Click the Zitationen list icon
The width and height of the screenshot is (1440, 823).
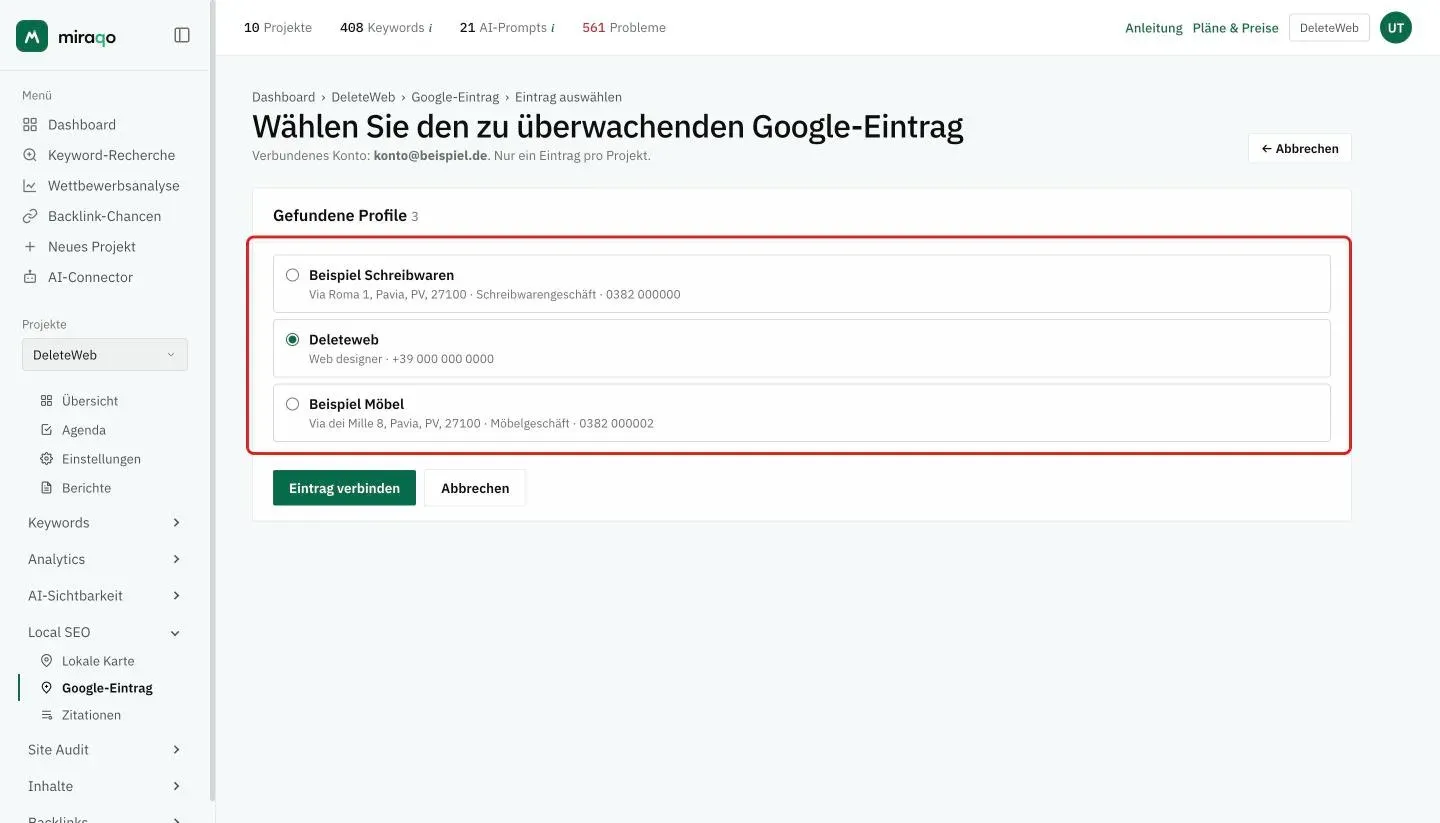[46, 715]
